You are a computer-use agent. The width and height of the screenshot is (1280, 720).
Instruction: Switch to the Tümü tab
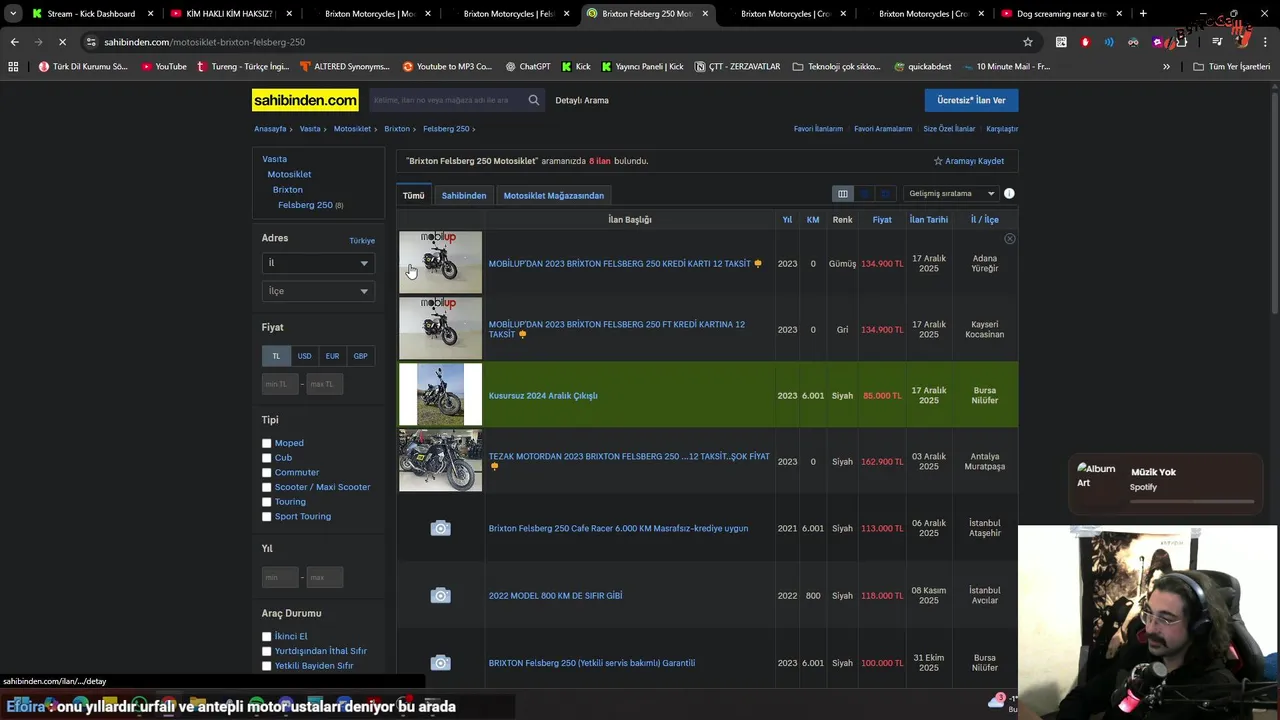click(x=414, y=195)
